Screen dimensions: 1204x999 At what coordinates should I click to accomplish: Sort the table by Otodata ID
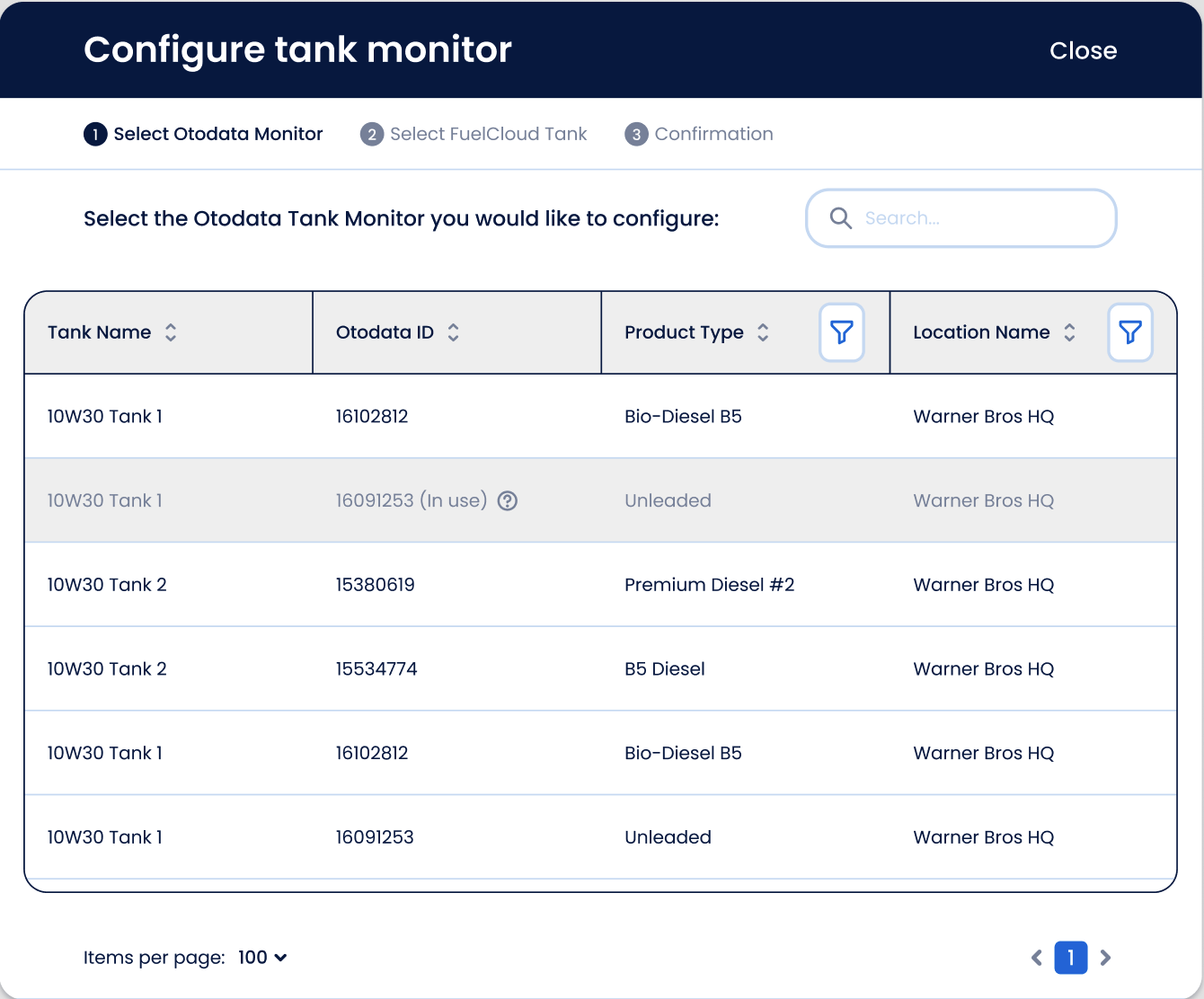pyautogui.click(x=454, y=332)
